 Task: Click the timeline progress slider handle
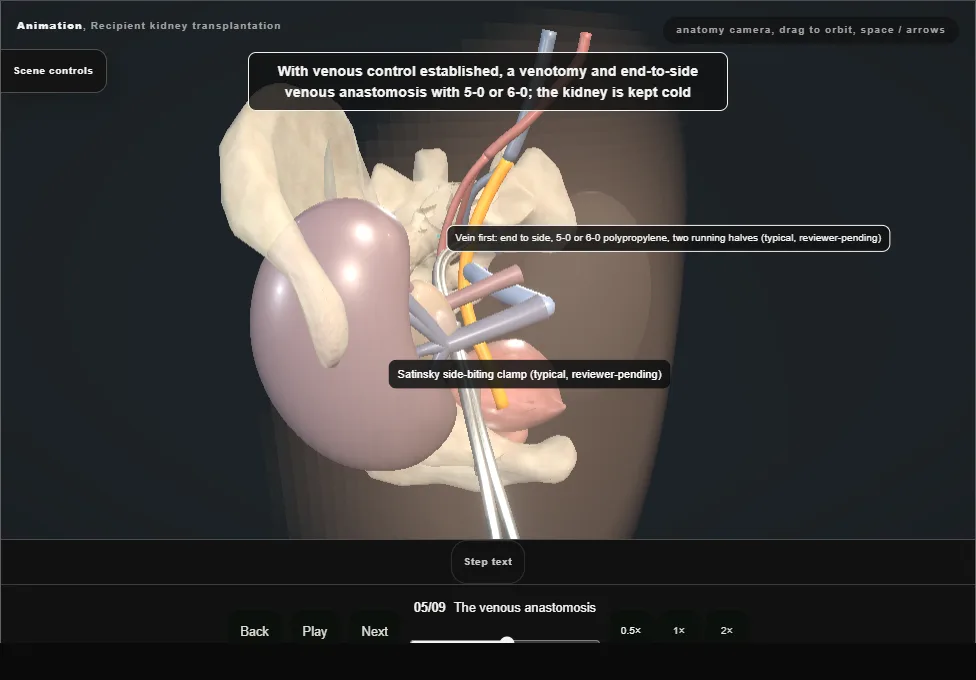pyautogui.click(x=507, y=641)
